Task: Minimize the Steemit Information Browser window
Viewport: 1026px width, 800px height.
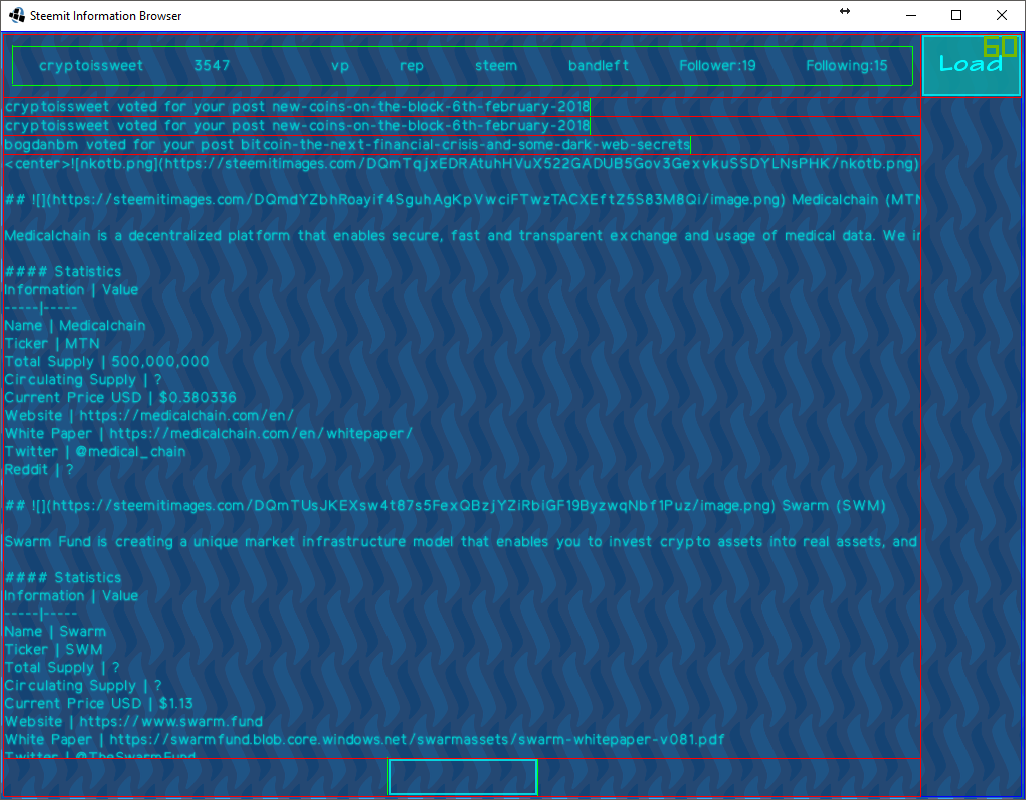Action: click(x=910, y=15)
